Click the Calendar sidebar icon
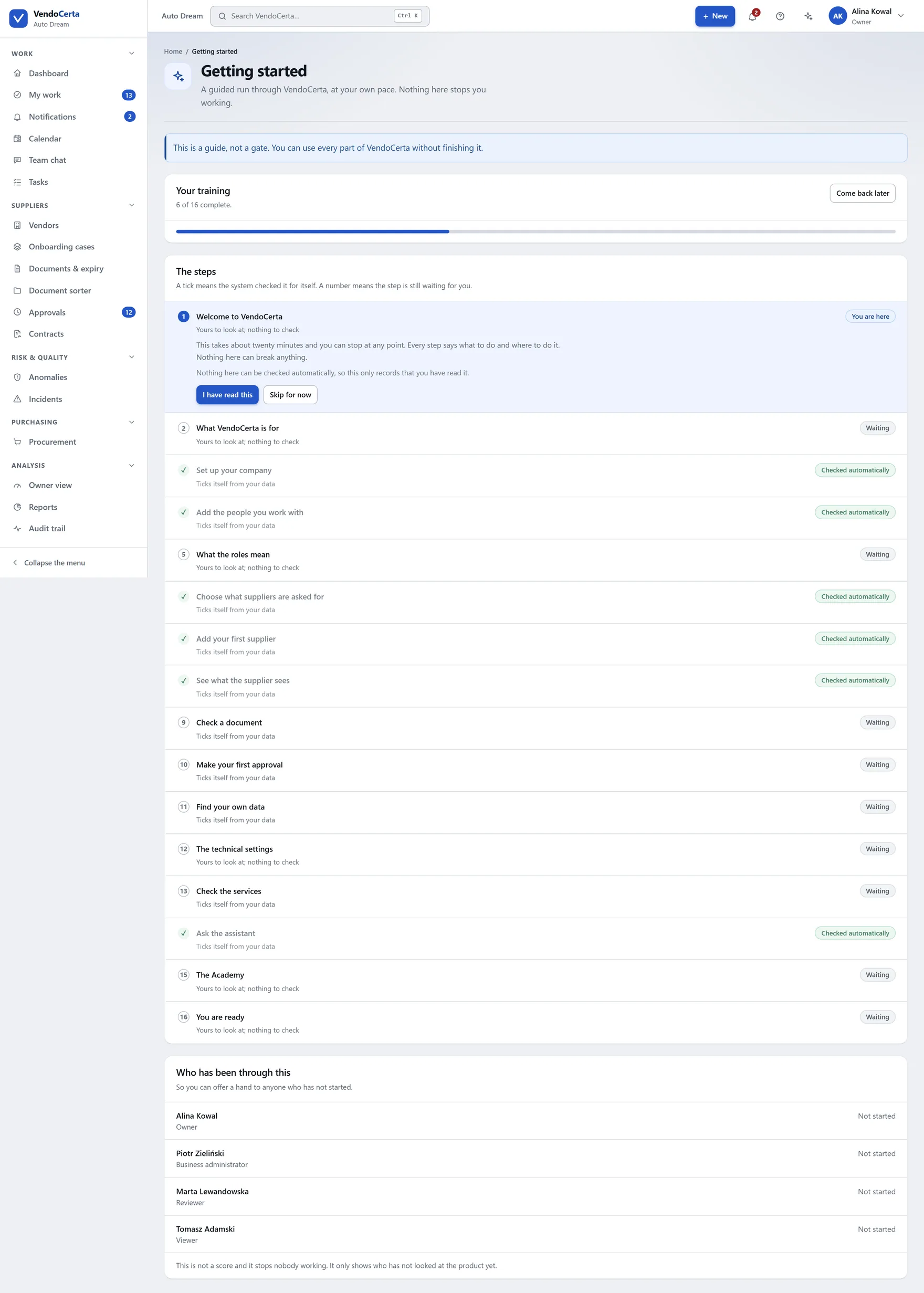Screen dimensions: 924x1293 [x=17, y=139]
